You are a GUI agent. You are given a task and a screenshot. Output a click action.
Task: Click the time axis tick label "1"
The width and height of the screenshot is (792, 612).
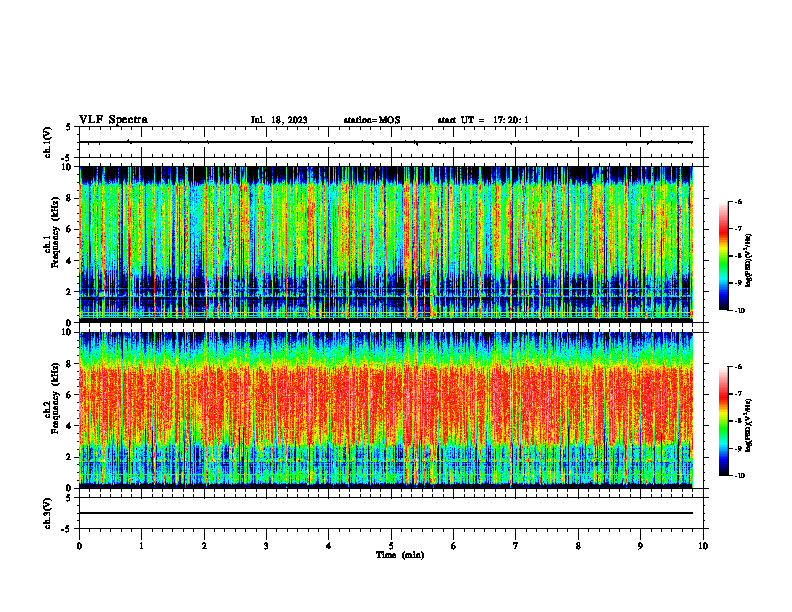141,546
